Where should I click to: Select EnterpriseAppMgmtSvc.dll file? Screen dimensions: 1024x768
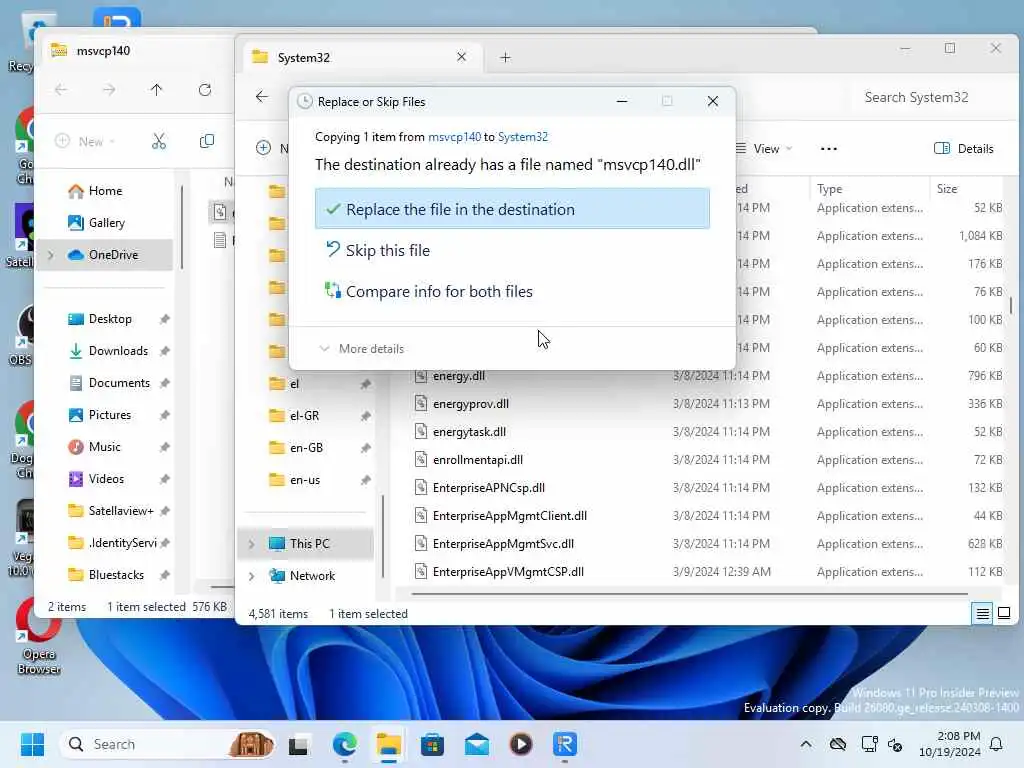503,545
